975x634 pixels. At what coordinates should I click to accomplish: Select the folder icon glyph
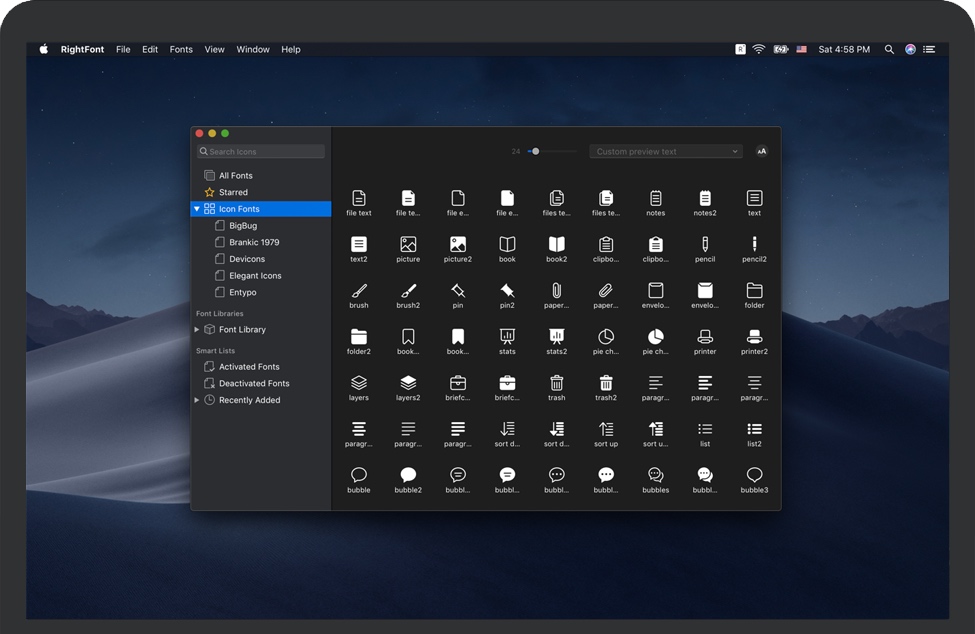[754, 291]
